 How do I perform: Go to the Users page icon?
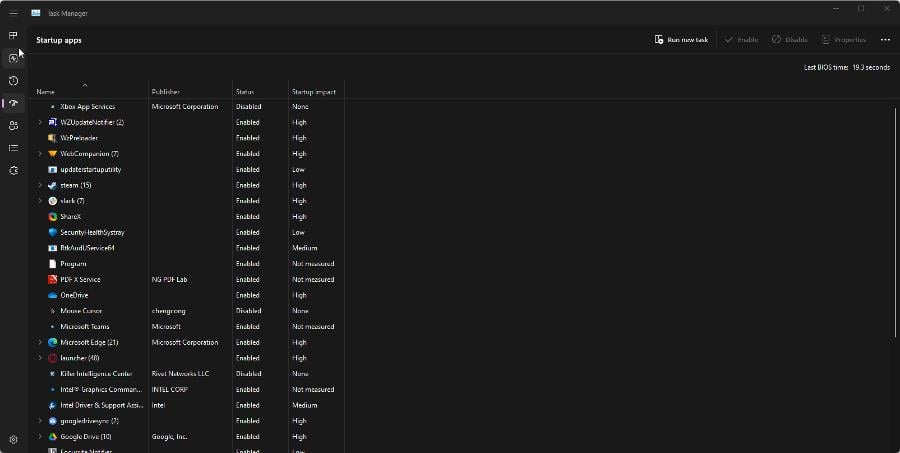(13, 126)
